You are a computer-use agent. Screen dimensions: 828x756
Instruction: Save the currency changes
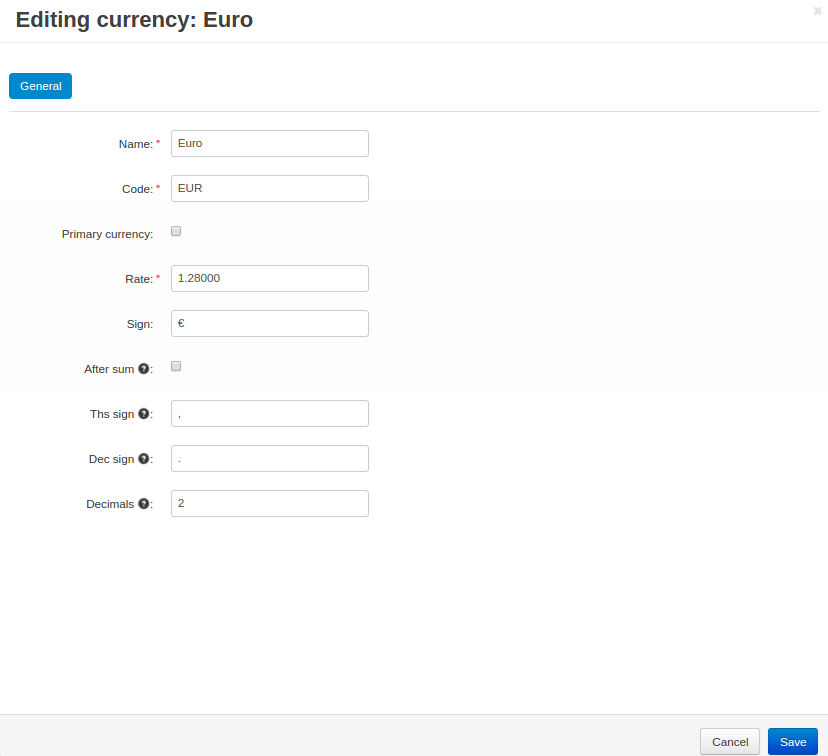pyautogui.click(x=793, y=742)
